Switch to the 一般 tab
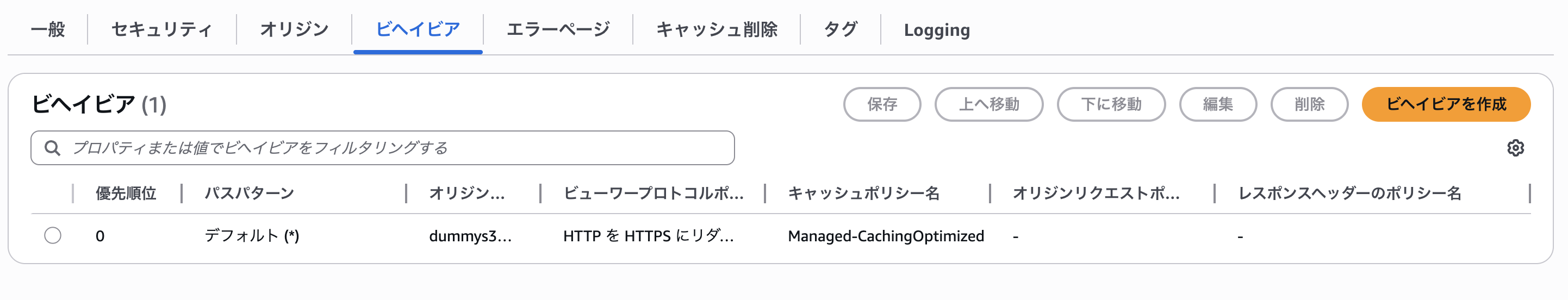This screenshot has height=300, width=1568. coord(48,29)
